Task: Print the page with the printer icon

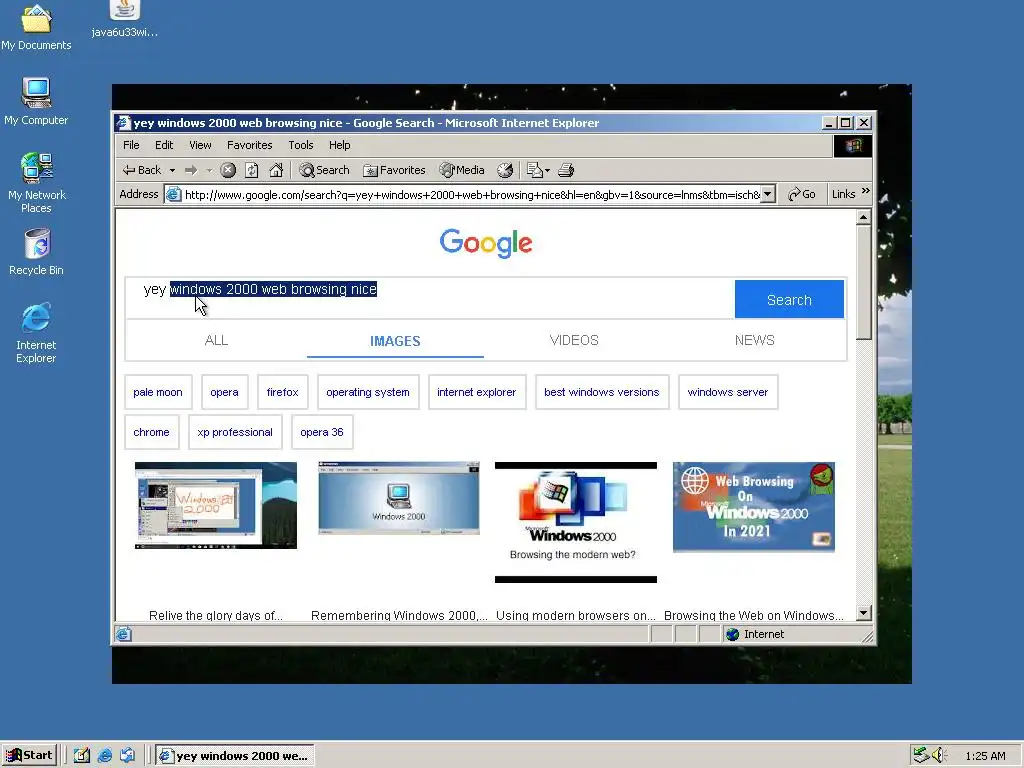Action: click(x=566, y=170)
